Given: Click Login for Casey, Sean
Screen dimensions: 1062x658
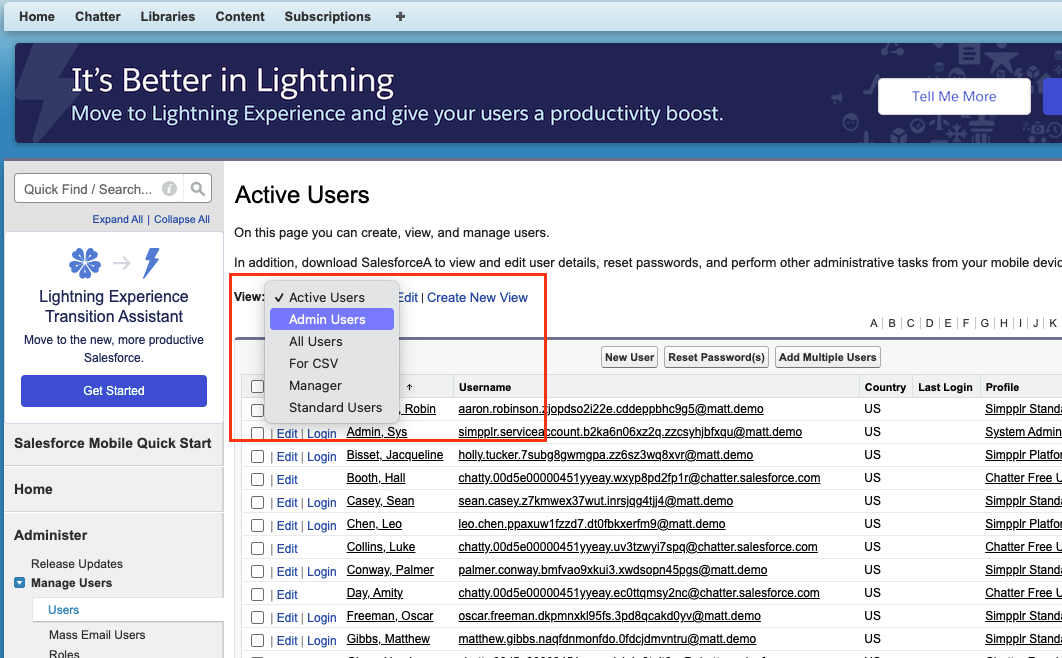Looking at the screenshot, I should click(x=322, y=502).
